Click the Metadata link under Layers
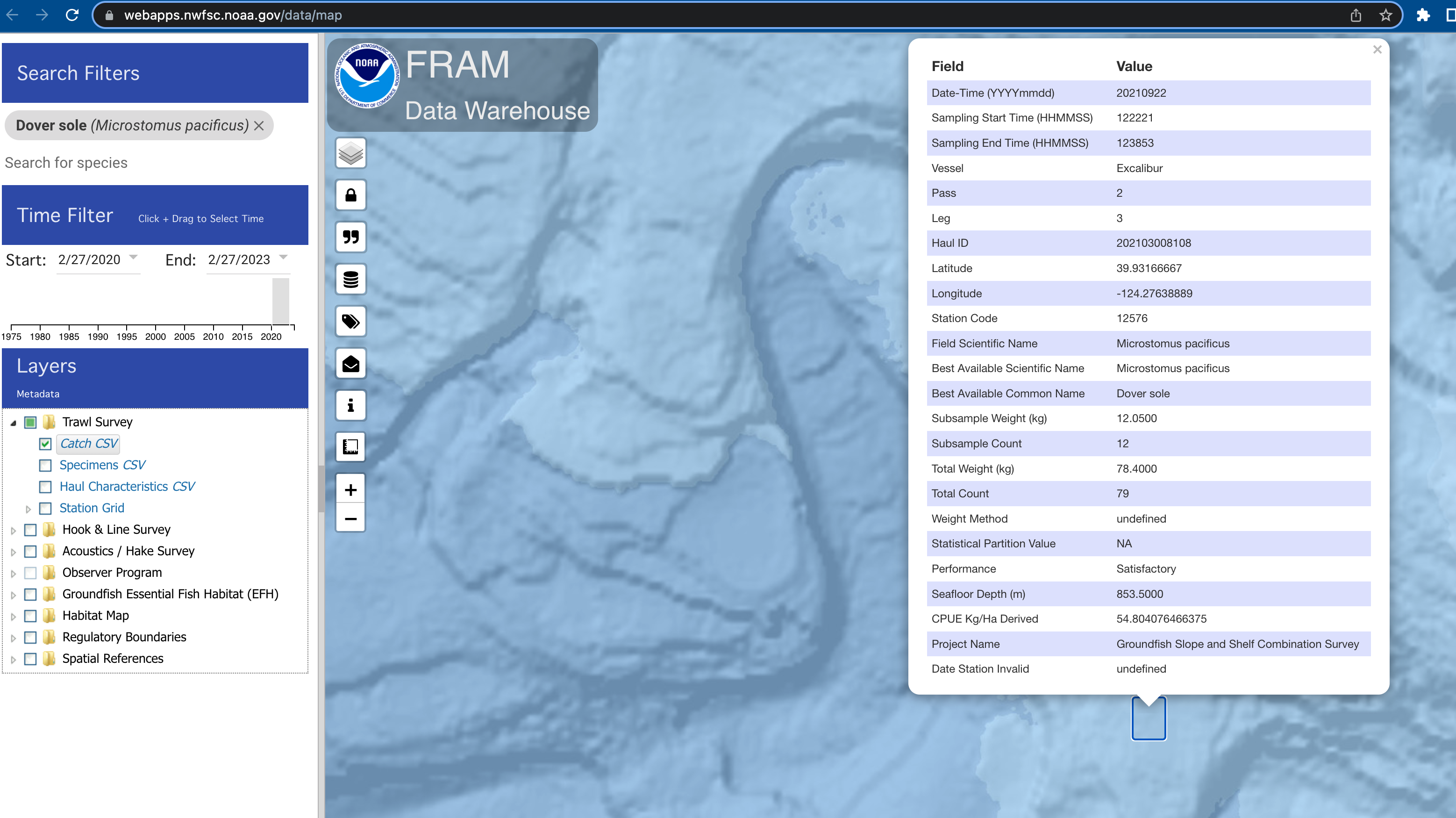Image resolution: width=1456 pixels, height=818 pixels. 38,394
